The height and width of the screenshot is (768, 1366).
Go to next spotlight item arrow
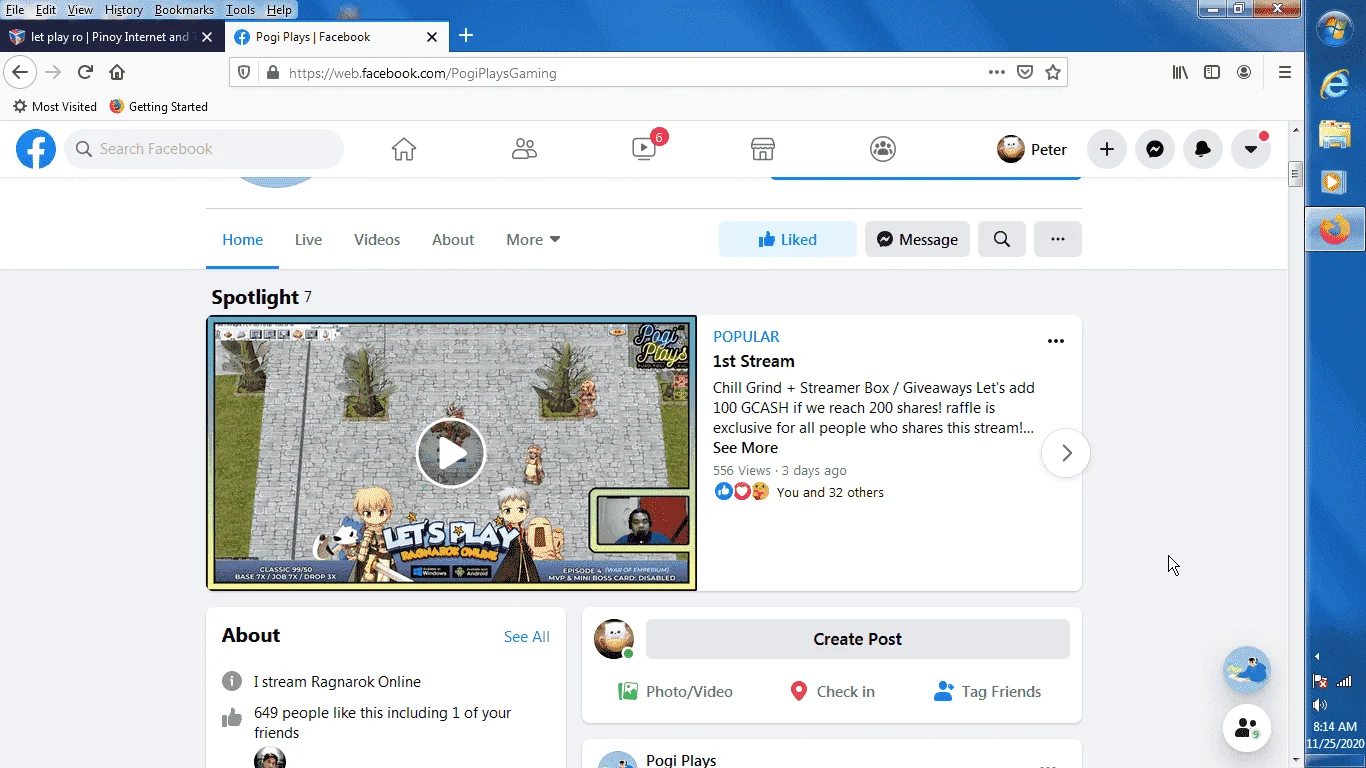pos(1066,453)
